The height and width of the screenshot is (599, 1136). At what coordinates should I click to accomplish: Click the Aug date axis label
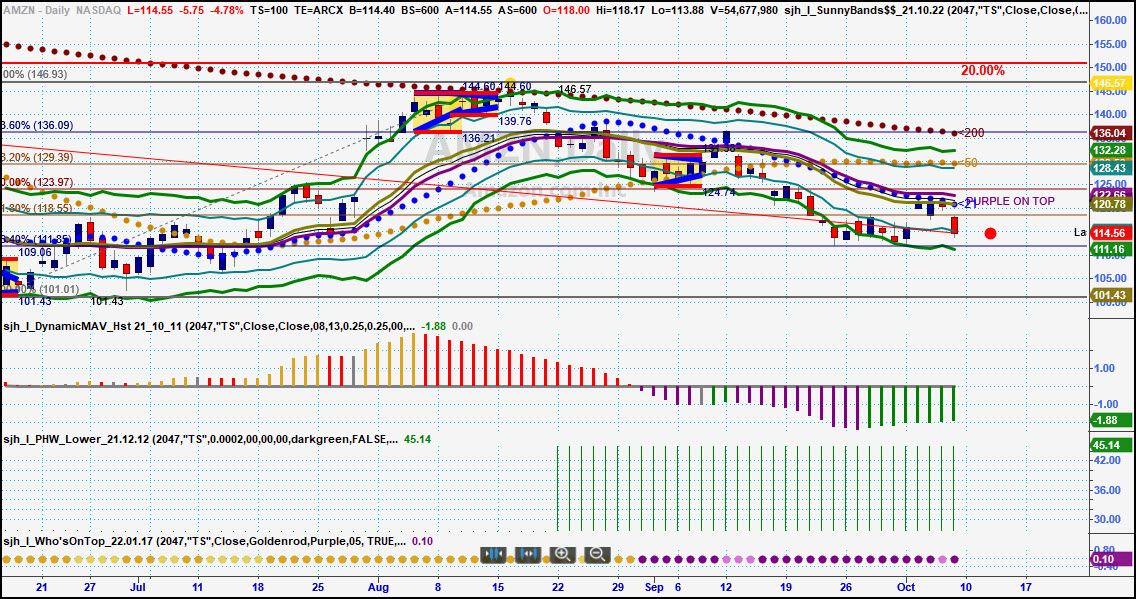379,587
